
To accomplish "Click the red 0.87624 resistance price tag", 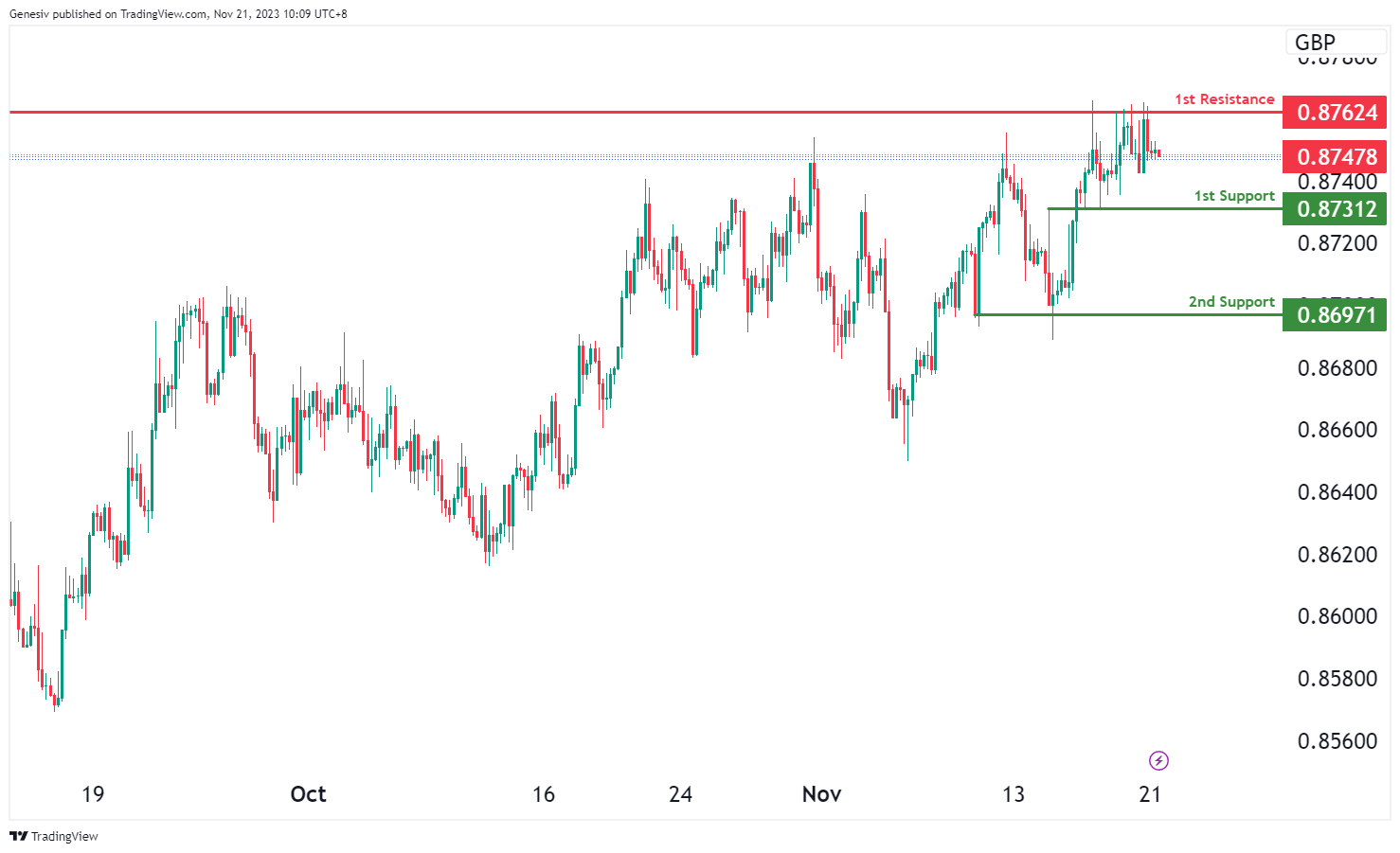I will pyautogui.click(x=1336, y=113).
